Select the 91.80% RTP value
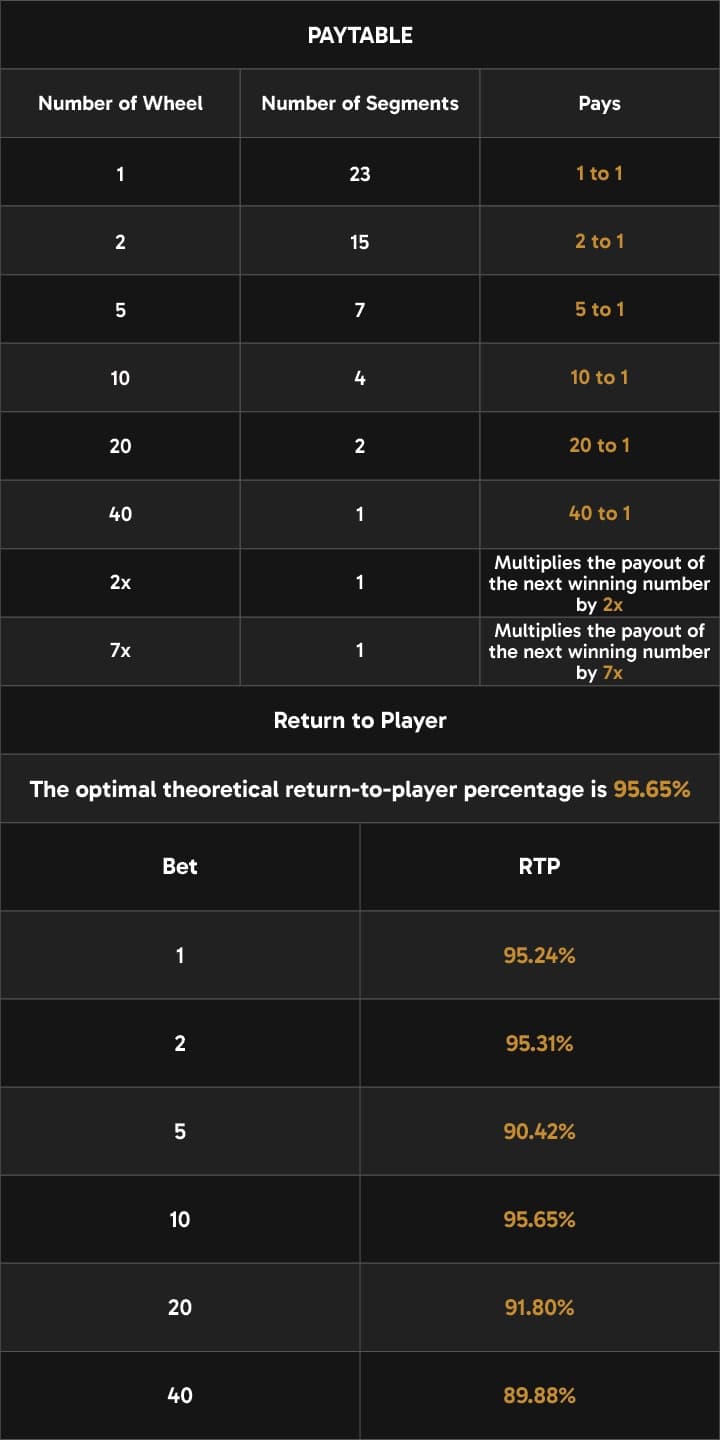Image resolution: width=720 pixels, height=1440 pixels. click(x=540, y=1307)
